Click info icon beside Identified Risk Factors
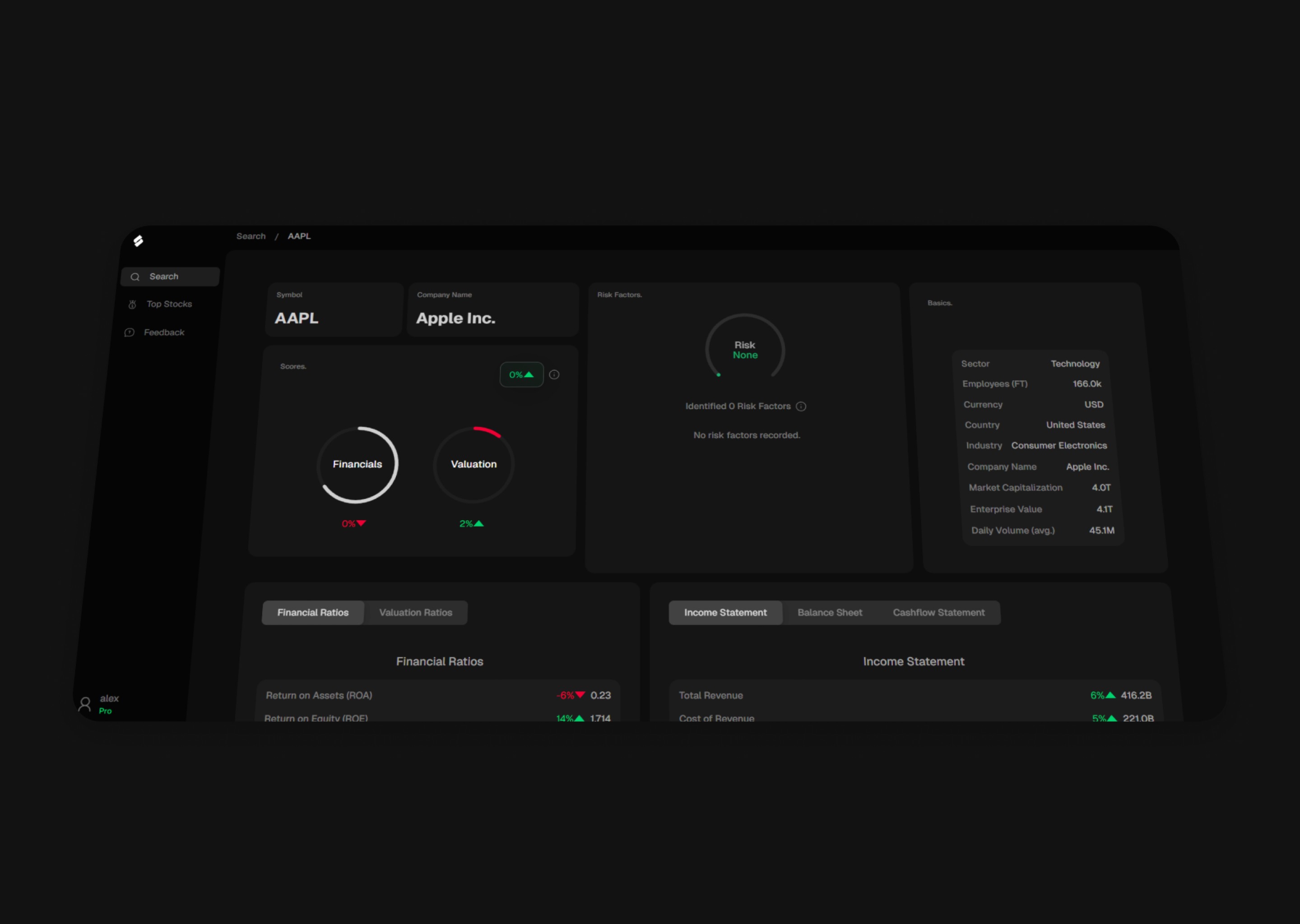1300x924 pixels. 801,407
